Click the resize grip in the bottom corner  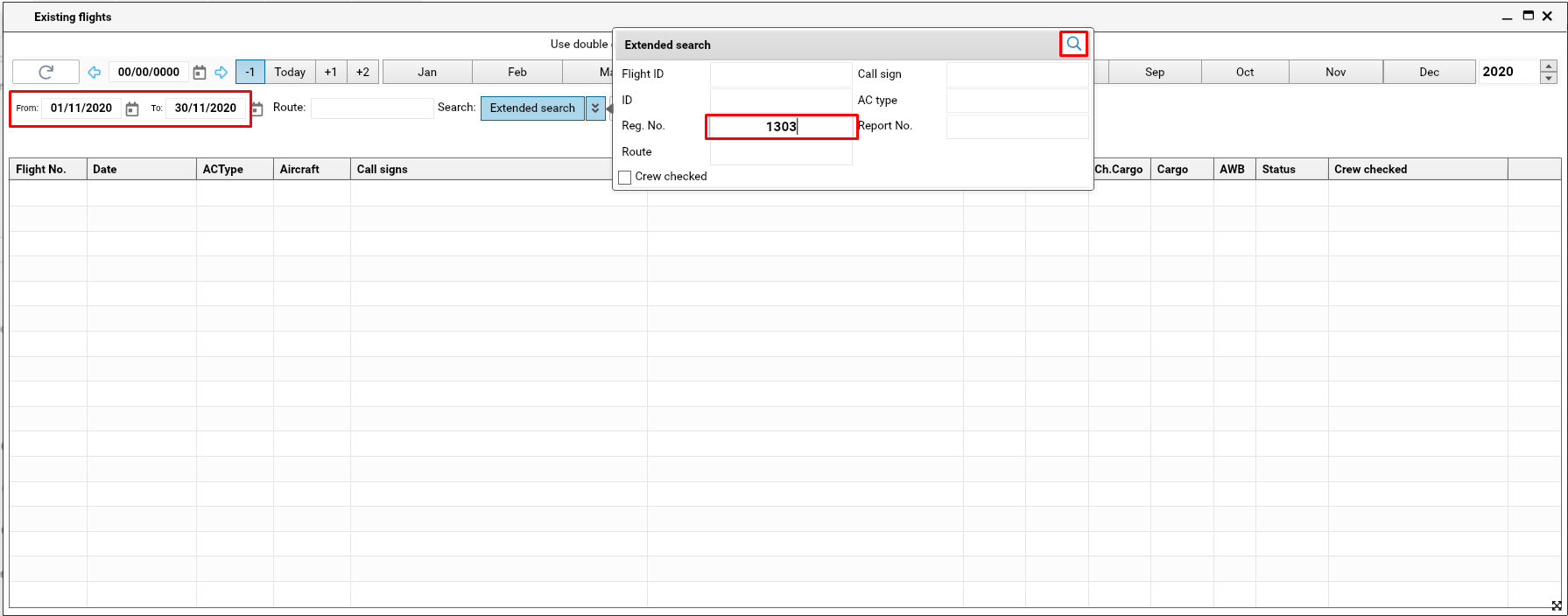1556,605
